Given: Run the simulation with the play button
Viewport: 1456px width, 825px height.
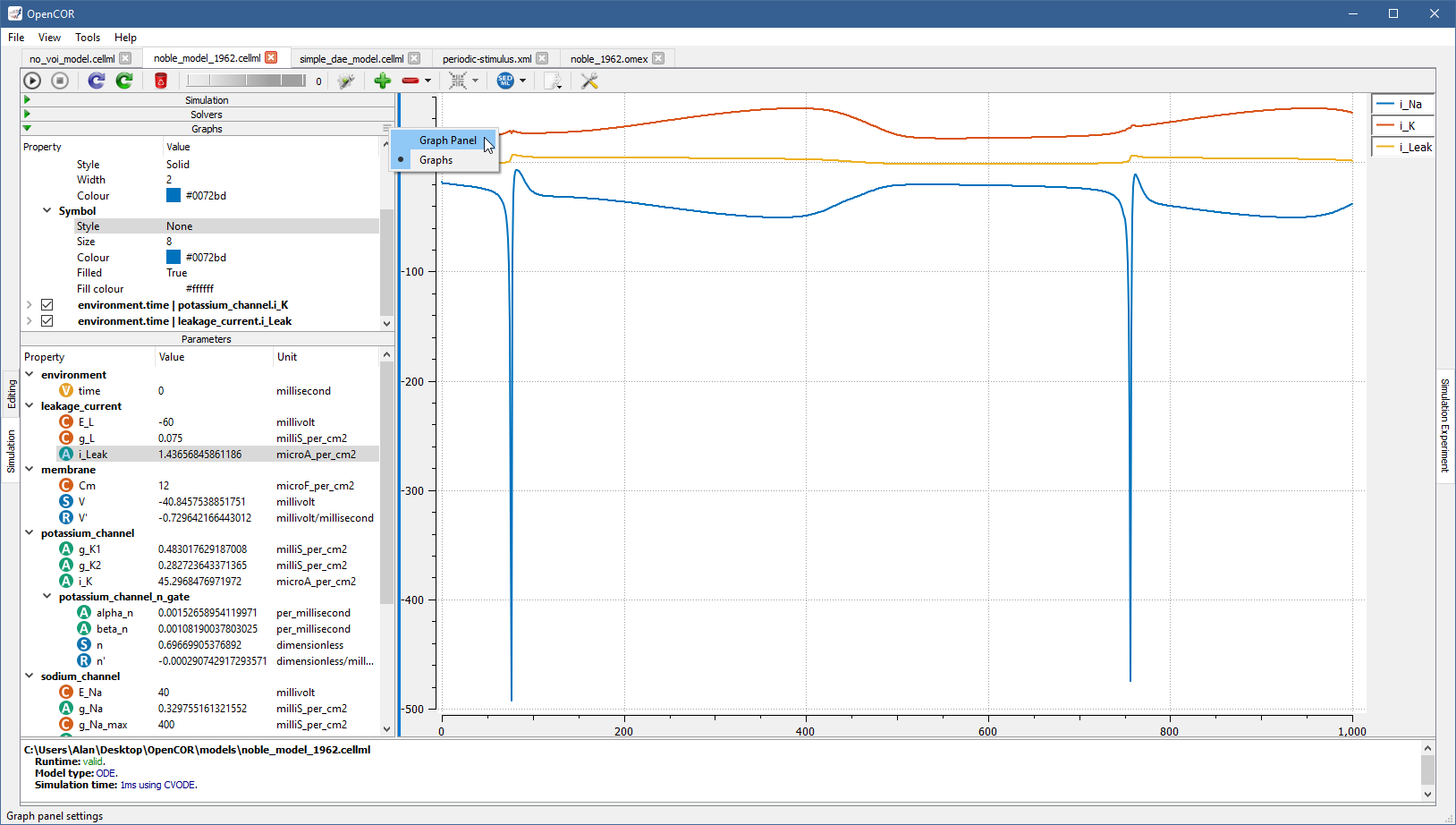Looking at the screenshot, I should pos(32,81).
